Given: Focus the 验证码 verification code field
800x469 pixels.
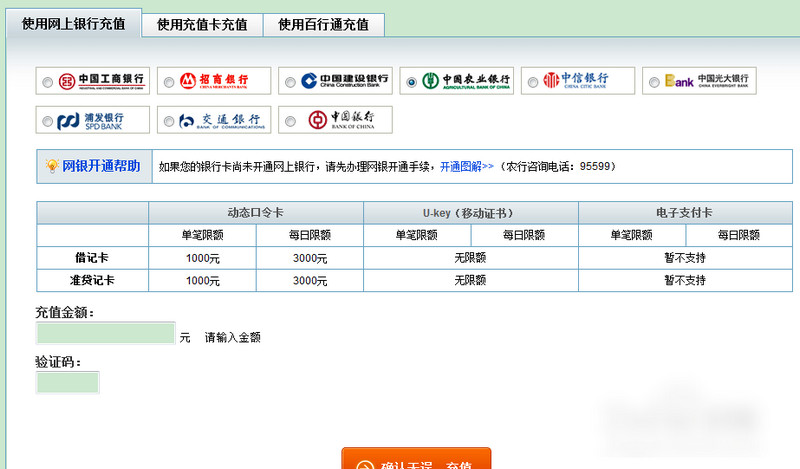Looking at the screenshot, I should click(x=68, y=382).
